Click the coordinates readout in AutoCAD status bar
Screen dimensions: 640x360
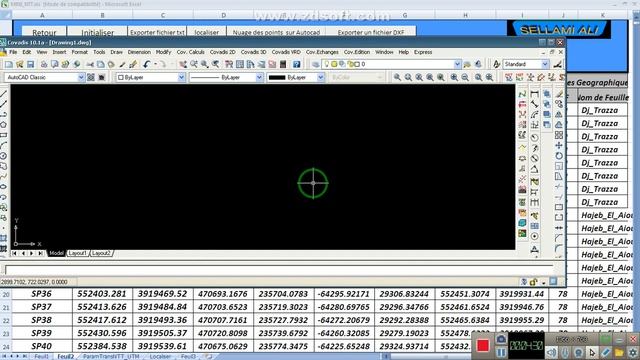(x=34, y=282)
